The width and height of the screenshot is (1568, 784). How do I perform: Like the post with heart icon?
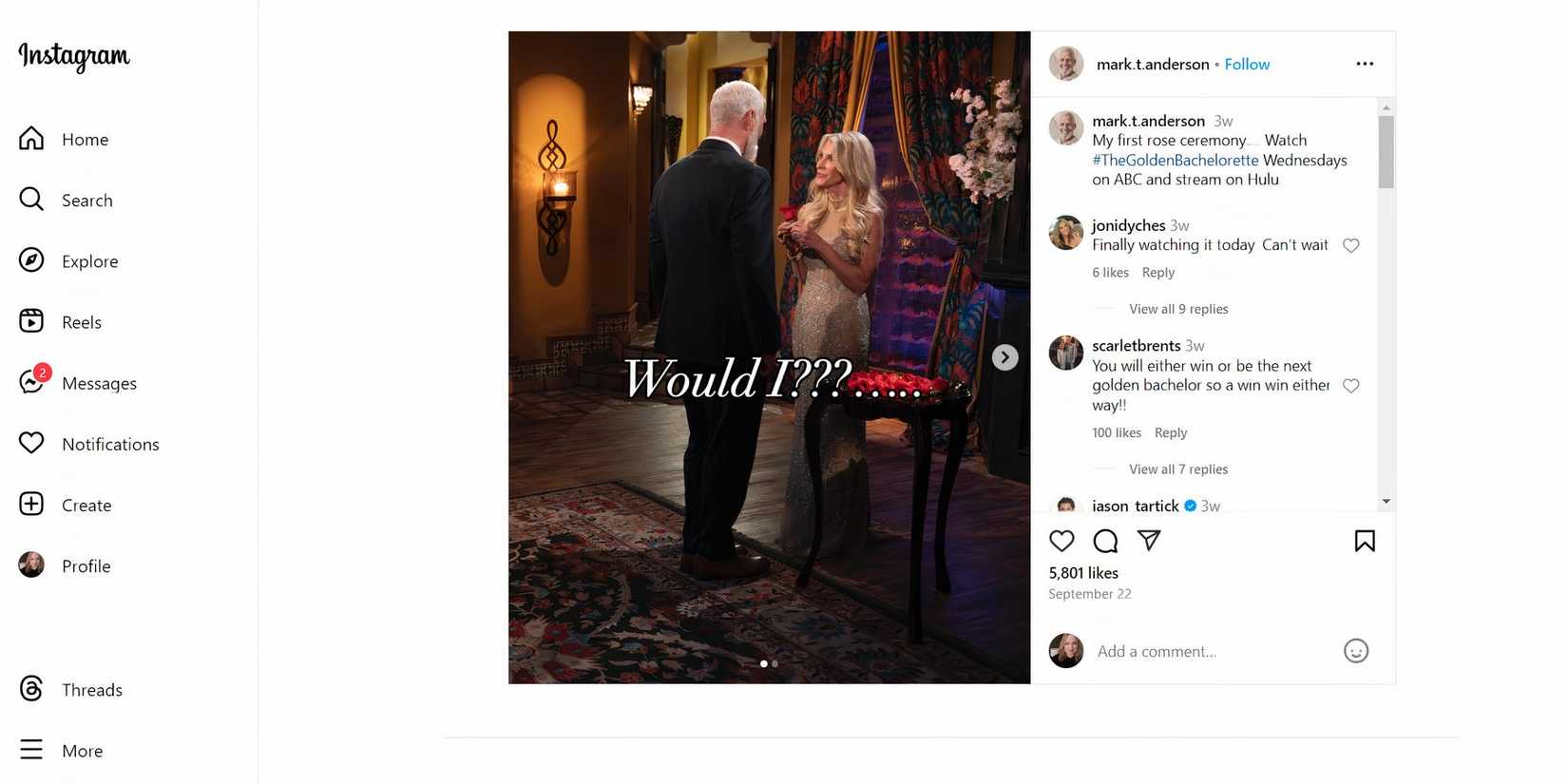coord(1061,541)
